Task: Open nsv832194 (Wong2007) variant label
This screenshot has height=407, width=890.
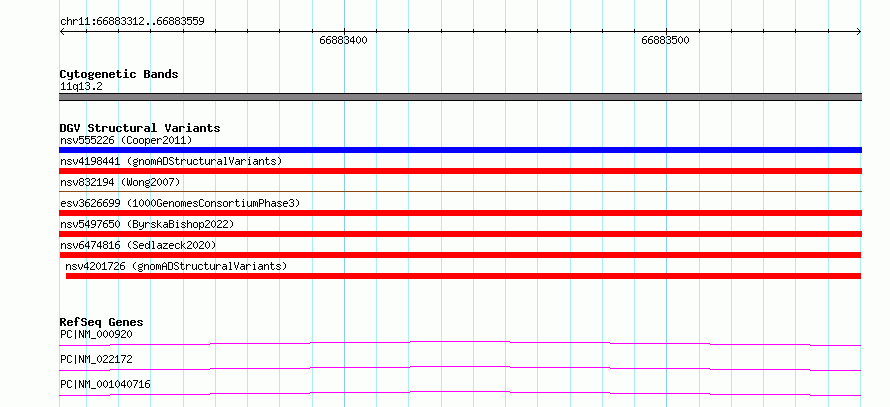Action: pyautogui.click(x=120, y=182)
